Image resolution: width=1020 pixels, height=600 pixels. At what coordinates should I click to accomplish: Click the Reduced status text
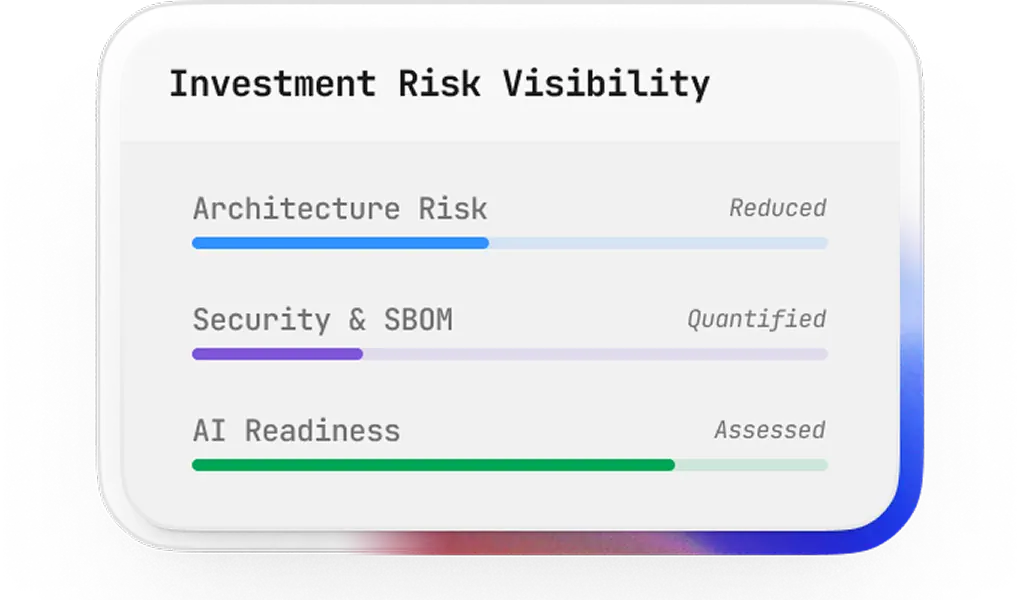tap(777, 208)
